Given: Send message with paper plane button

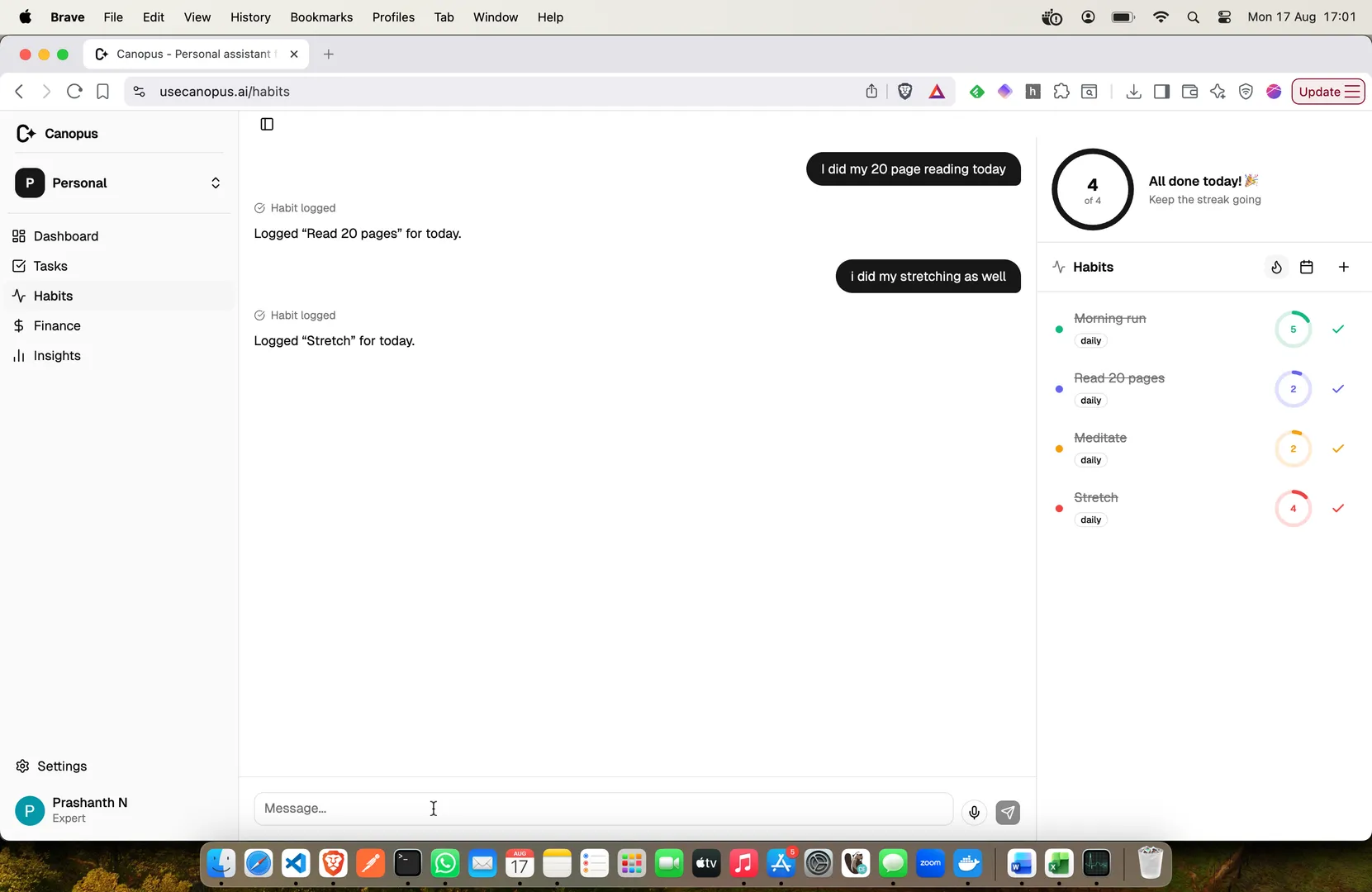Looking at the screenshot, I should [1008, 813].
